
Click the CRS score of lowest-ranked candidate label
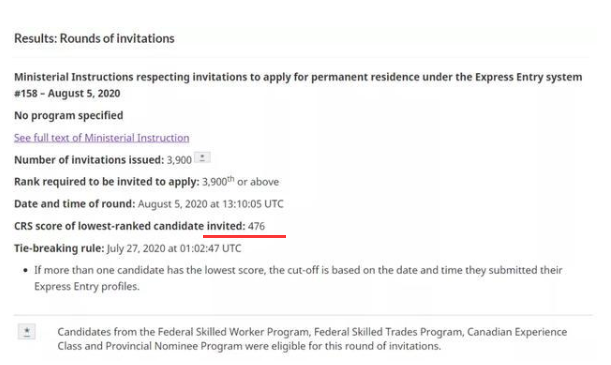pos(130,226)
